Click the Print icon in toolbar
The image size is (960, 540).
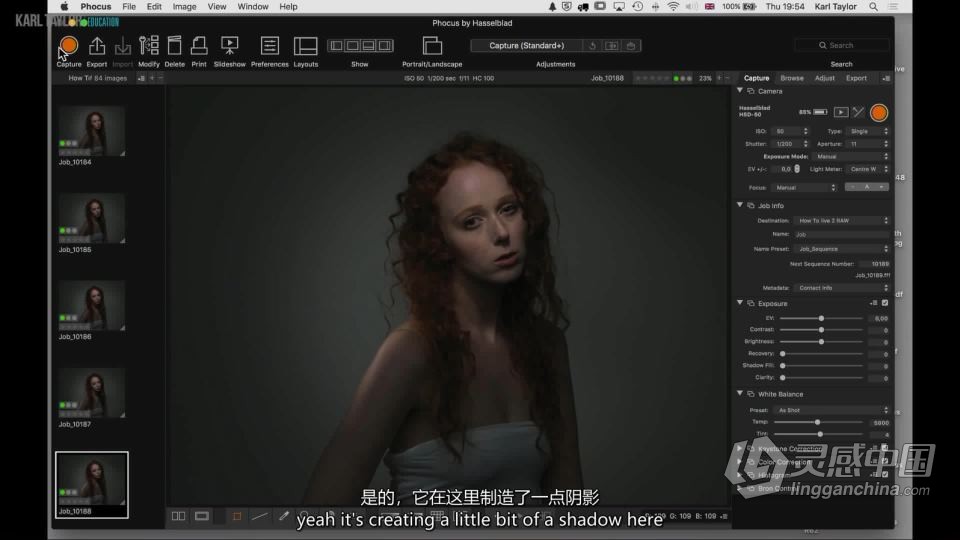(x=199, y=45)
